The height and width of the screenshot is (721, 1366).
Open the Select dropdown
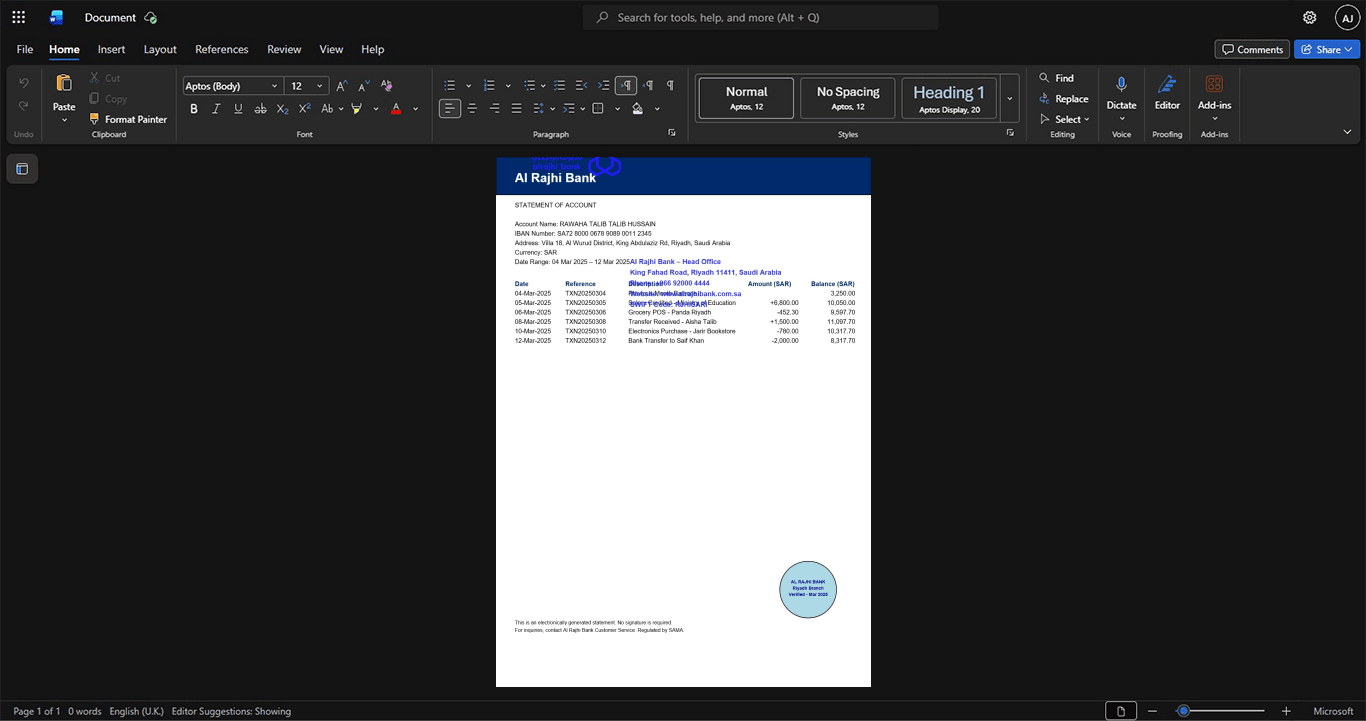(x=1064, y=119)
